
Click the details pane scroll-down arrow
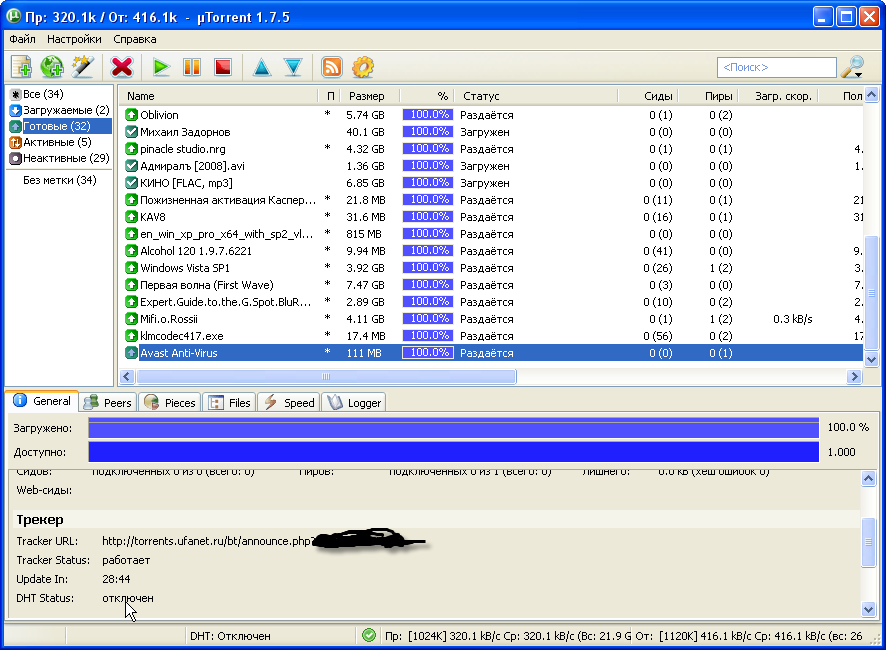point(868,609)
